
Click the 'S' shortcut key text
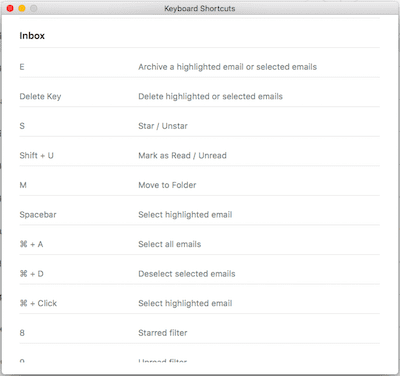pos(22,126)
